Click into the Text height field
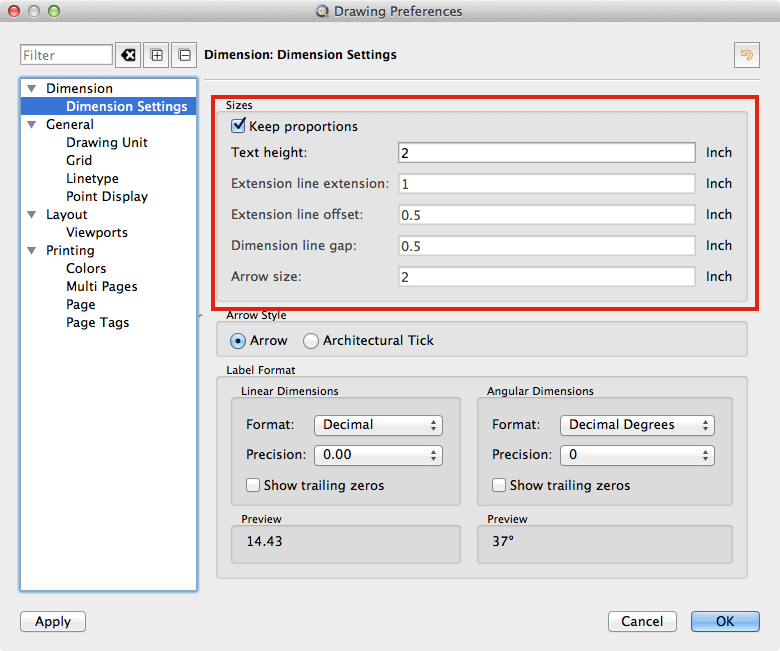 tap(546, 153)
